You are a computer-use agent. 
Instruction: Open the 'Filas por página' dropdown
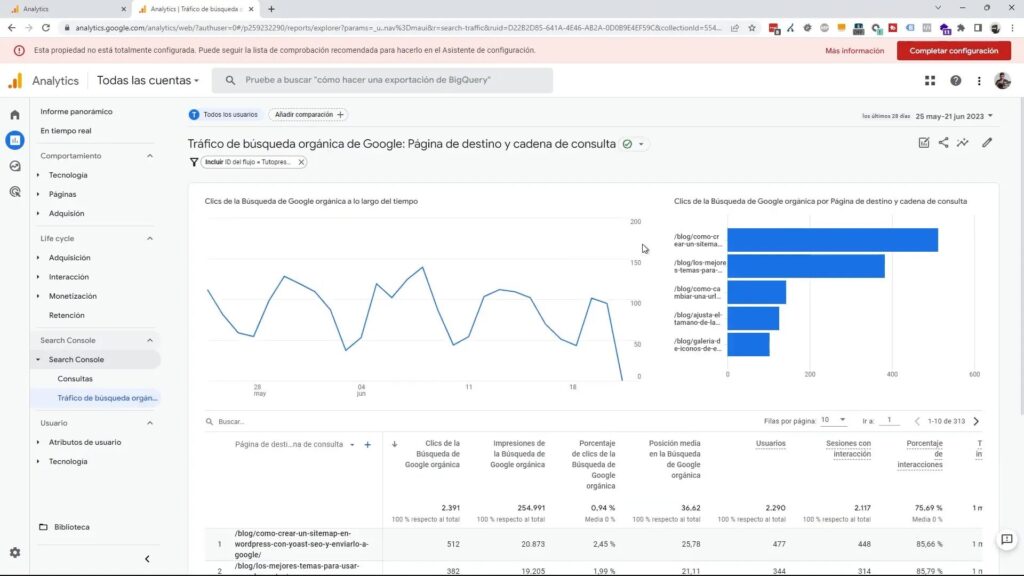[833, 420]
